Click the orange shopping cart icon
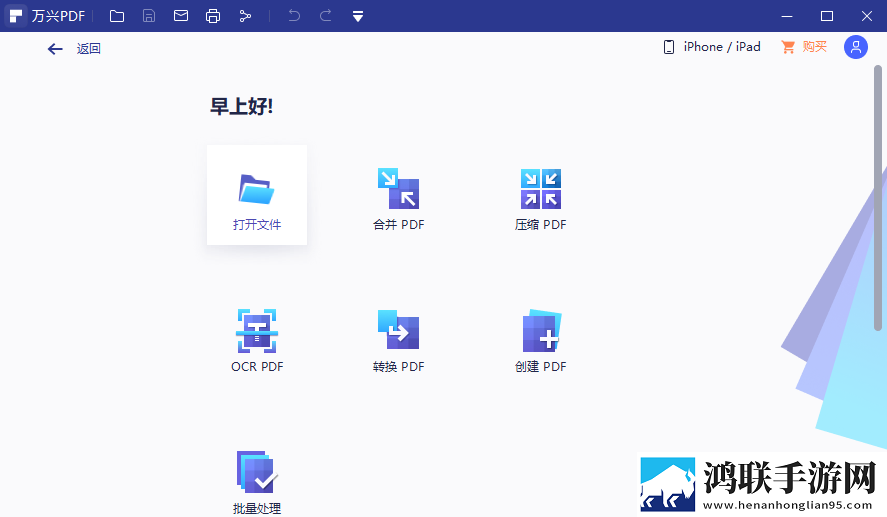Screen dimensions: 887x517 tap(788, 47)
